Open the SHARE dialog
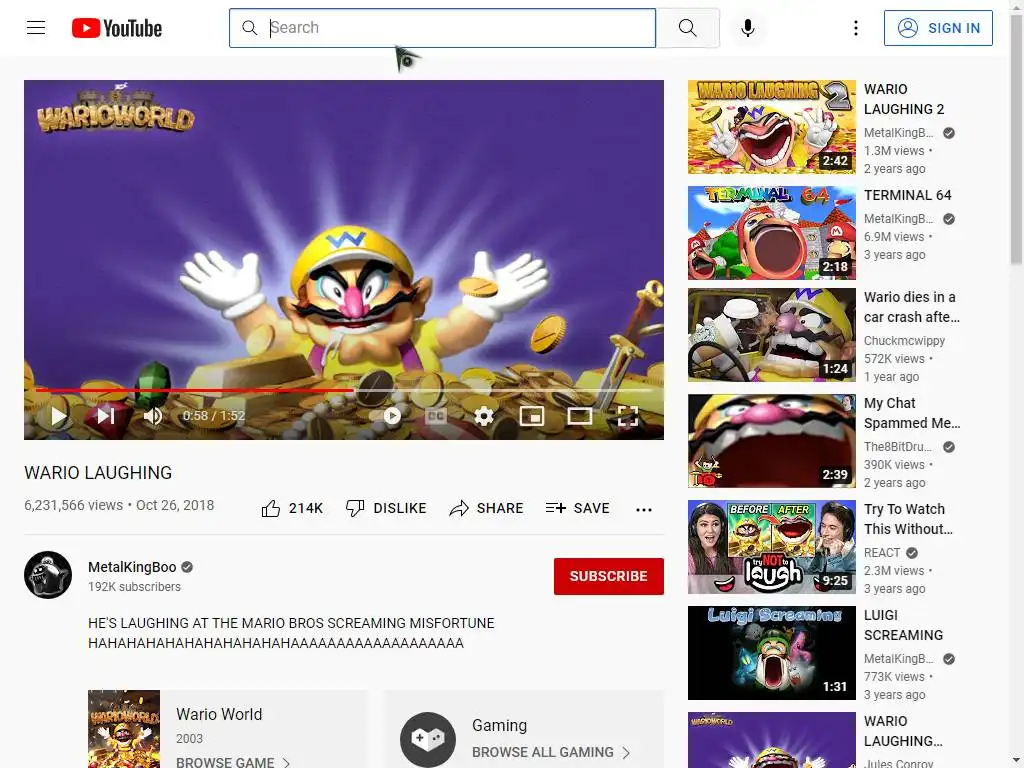Screen dimensions: 1024x768 coord(487,508)
